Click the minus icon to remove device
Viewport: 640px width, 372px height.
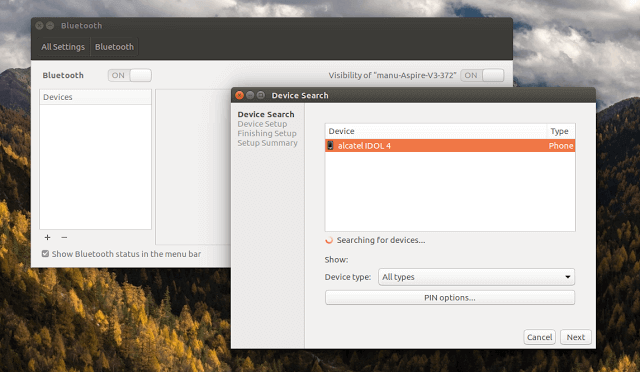pos(64,237)
